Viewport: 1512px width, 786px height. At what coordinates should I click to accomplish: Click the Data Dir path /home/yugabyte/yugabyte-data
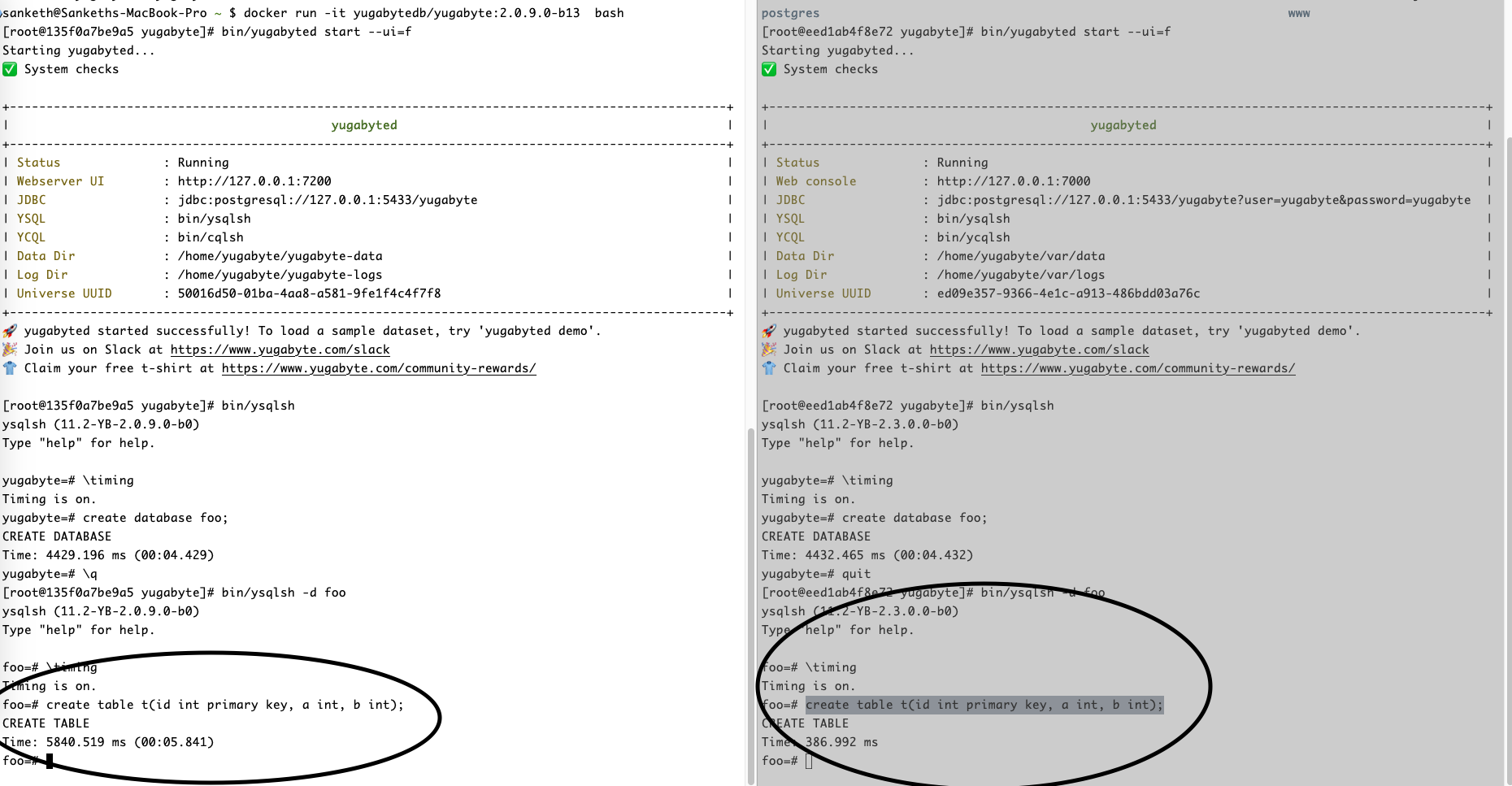point(280,256)
